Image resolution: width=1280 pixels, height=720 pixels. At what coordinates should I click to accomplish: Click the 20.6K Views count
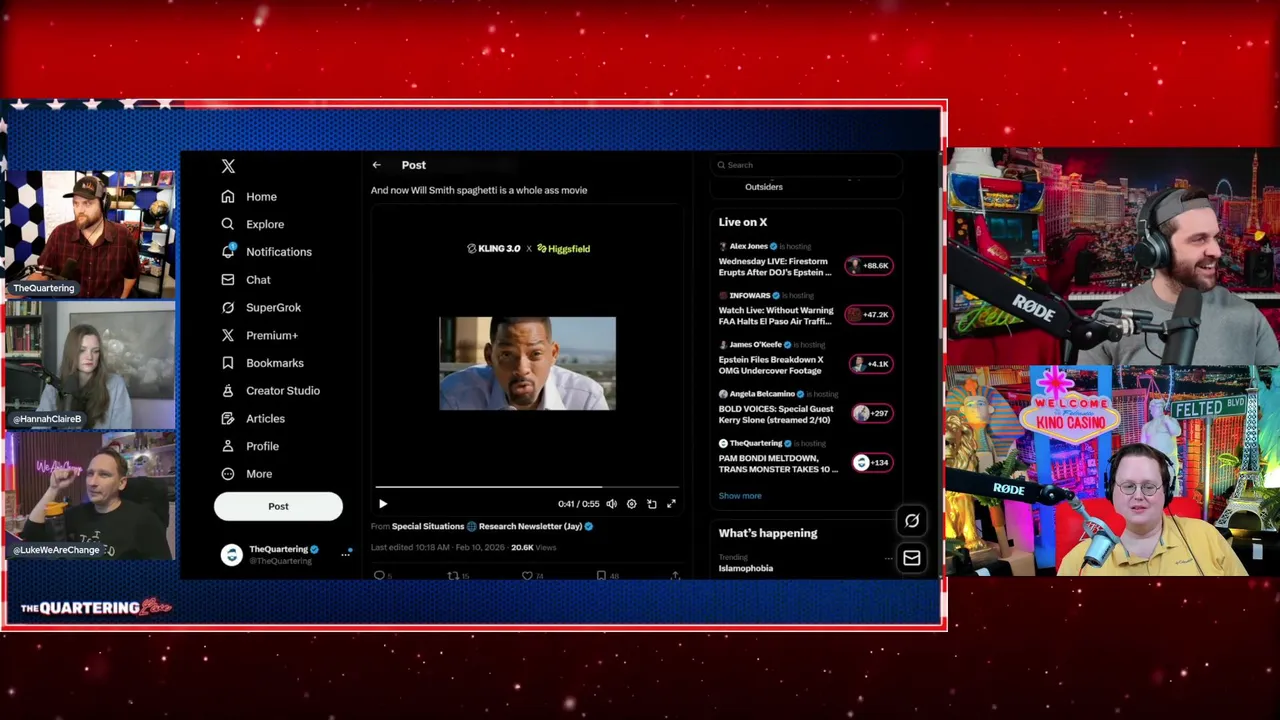tap(534, 547)
